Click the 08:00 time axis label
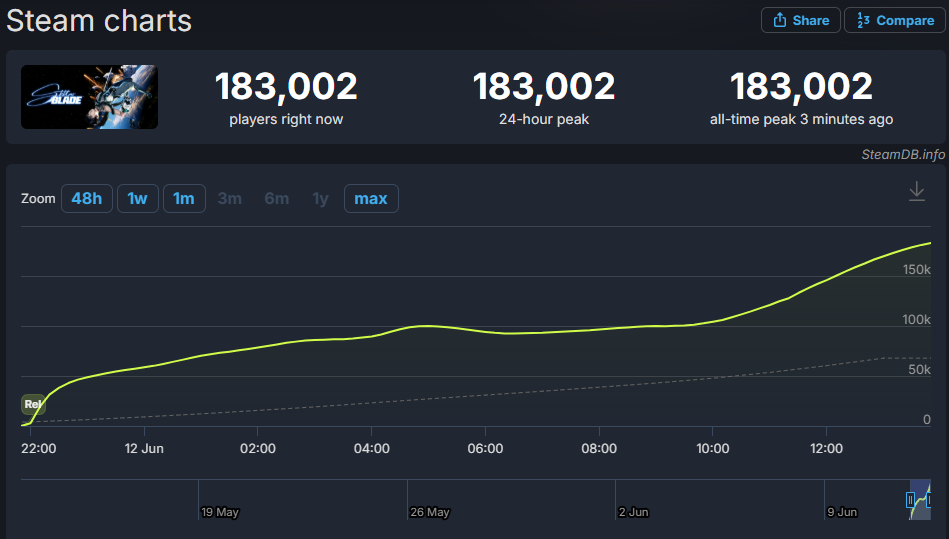Image resolution: width=949 pixels, height=539 pixels. click(x=599, y=448)
